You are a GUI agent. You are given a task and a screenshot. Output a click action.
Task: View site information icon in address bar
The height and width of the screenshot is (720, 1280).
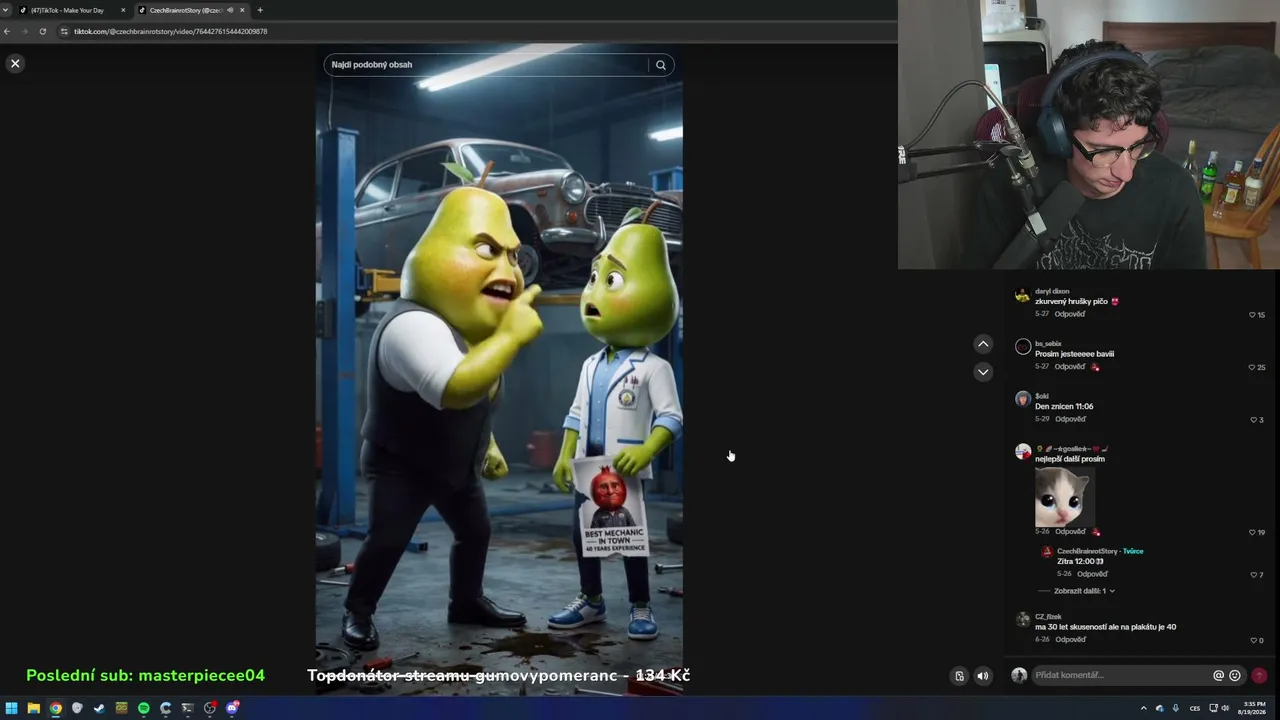pos(64,31)
